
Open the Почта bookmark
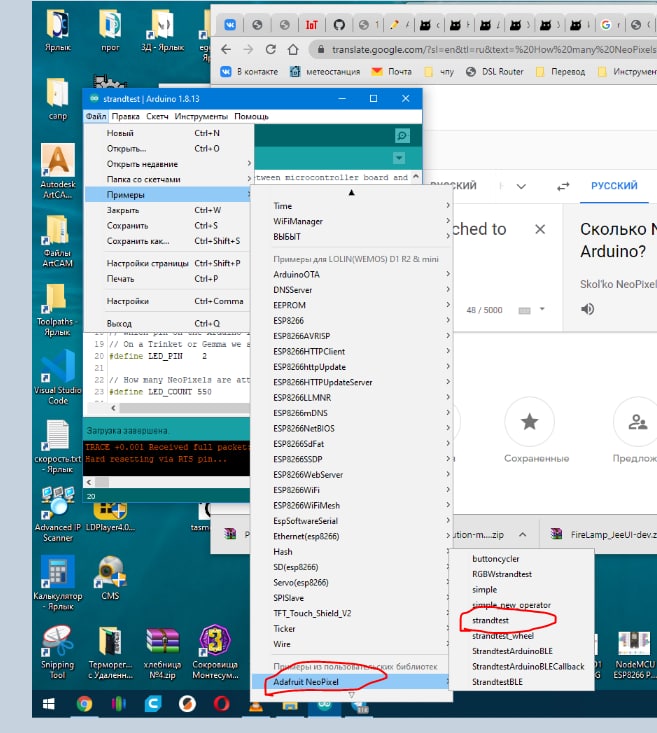tap(392, 72)
